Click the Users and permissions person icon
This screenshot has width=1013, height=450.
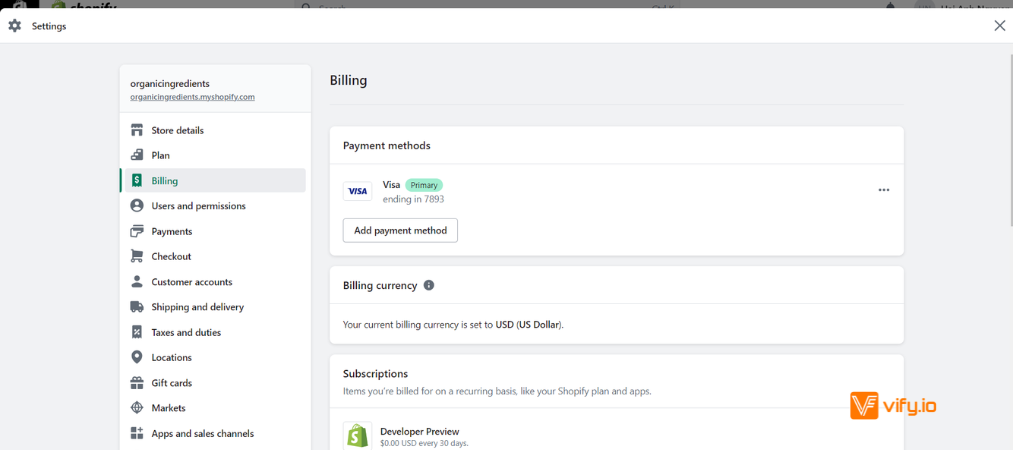tap(137, 205)
